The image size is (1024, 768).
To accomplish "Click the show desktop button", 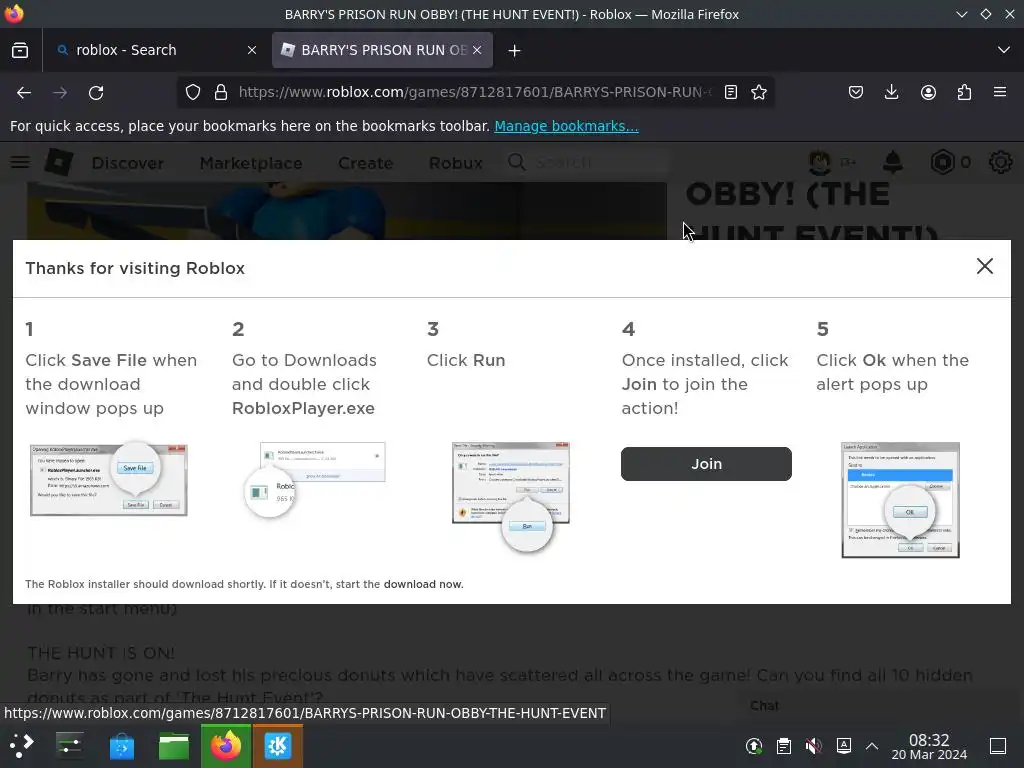I will click(998, 746).
